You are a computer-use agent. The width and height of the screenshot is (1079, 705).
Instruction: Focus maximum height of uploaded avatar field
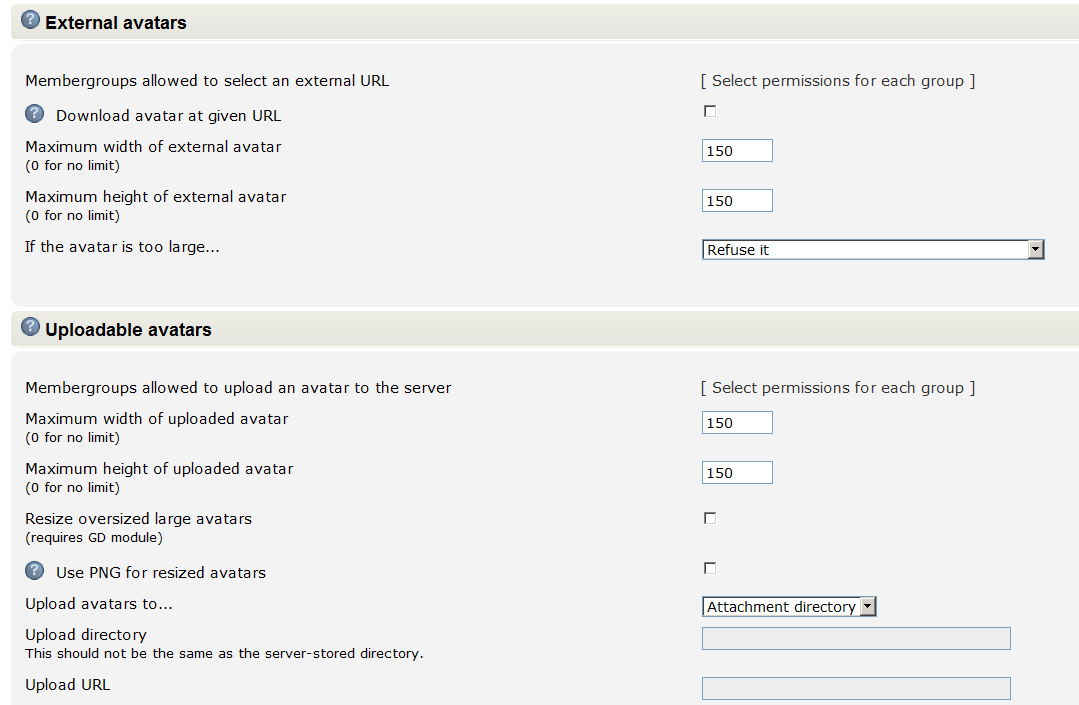coord(737,473)
